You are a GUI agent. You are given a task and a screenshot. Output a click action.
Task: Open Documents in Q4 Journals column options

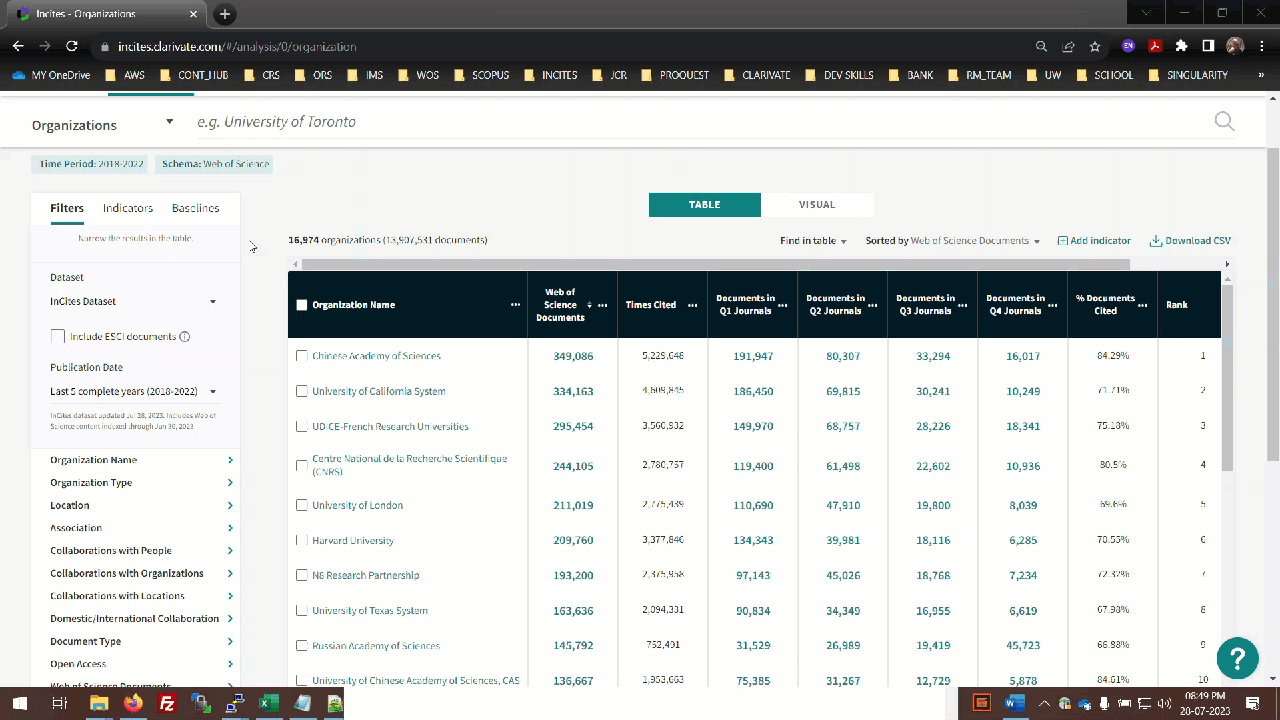point(1052,305)
